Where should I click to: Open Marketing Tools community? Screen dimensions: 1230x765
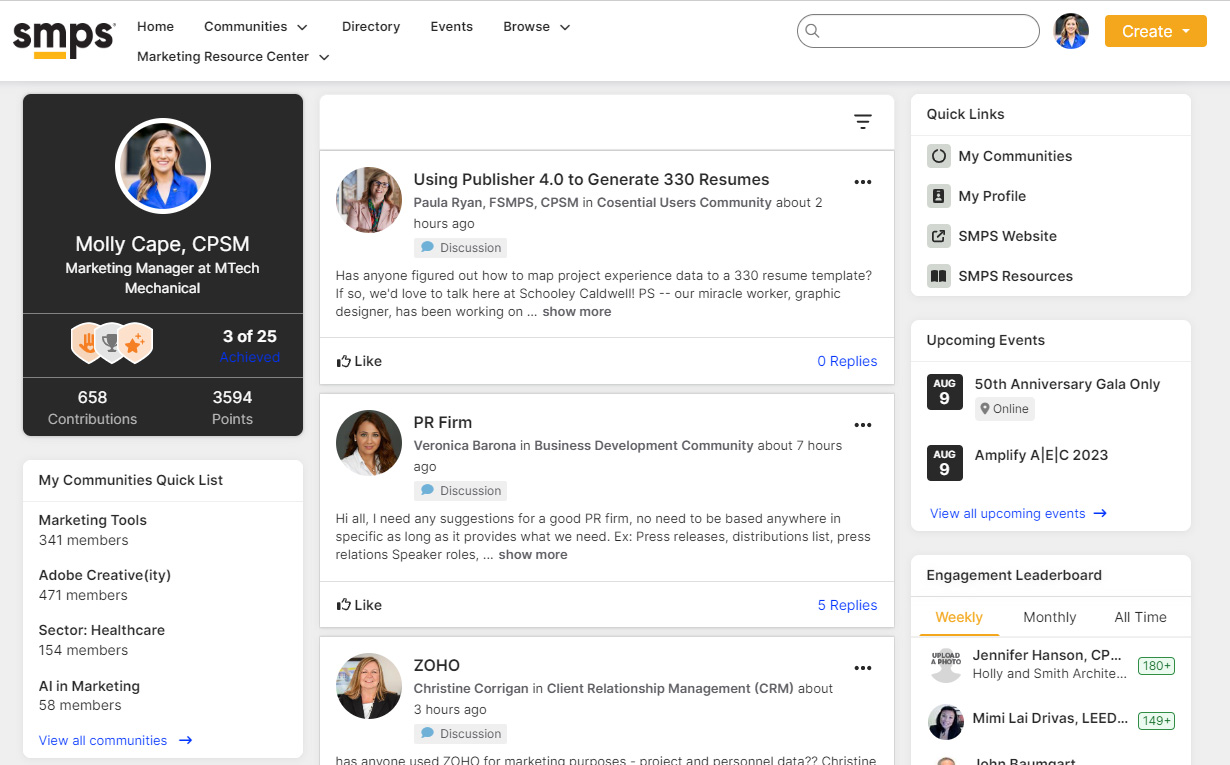(x=93, y=521)
